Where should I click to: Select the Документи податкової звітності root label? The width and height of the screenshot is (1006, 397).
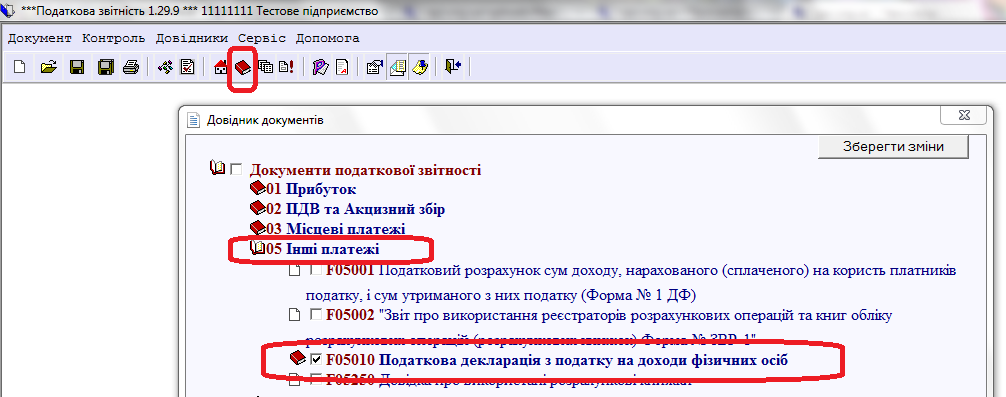point(365,171)
